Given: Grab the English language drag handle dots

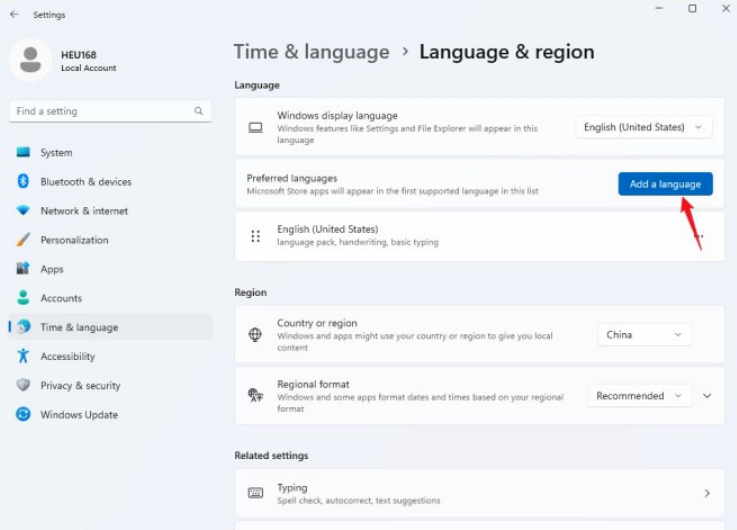Looking at the screenshot, I should 256,236.
